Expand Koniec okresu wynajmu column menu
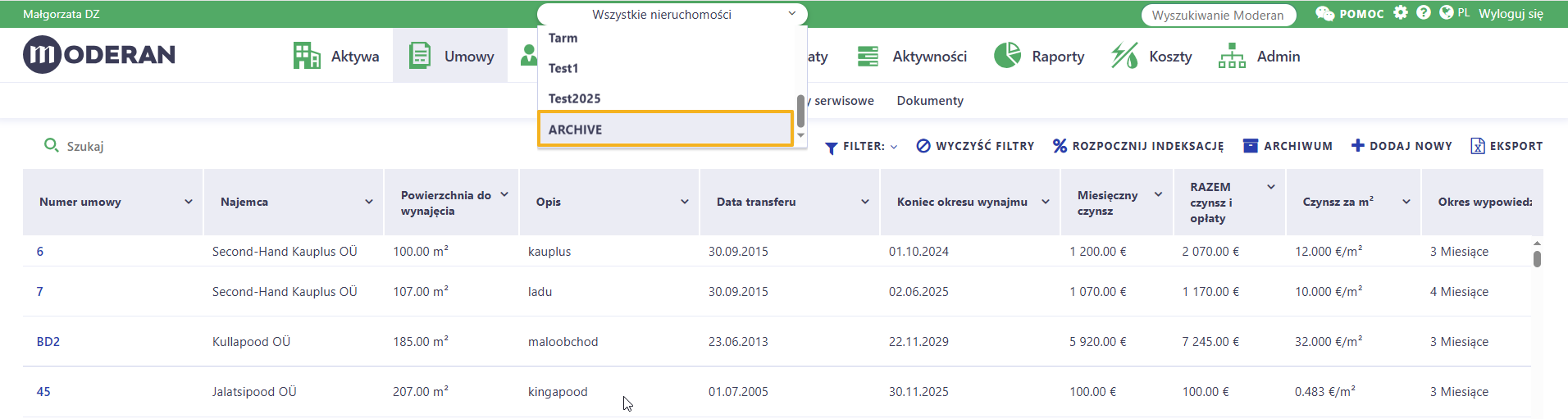Viewport: 1568px width, 419px height. pyautogui.click(x=1046, y=202)
